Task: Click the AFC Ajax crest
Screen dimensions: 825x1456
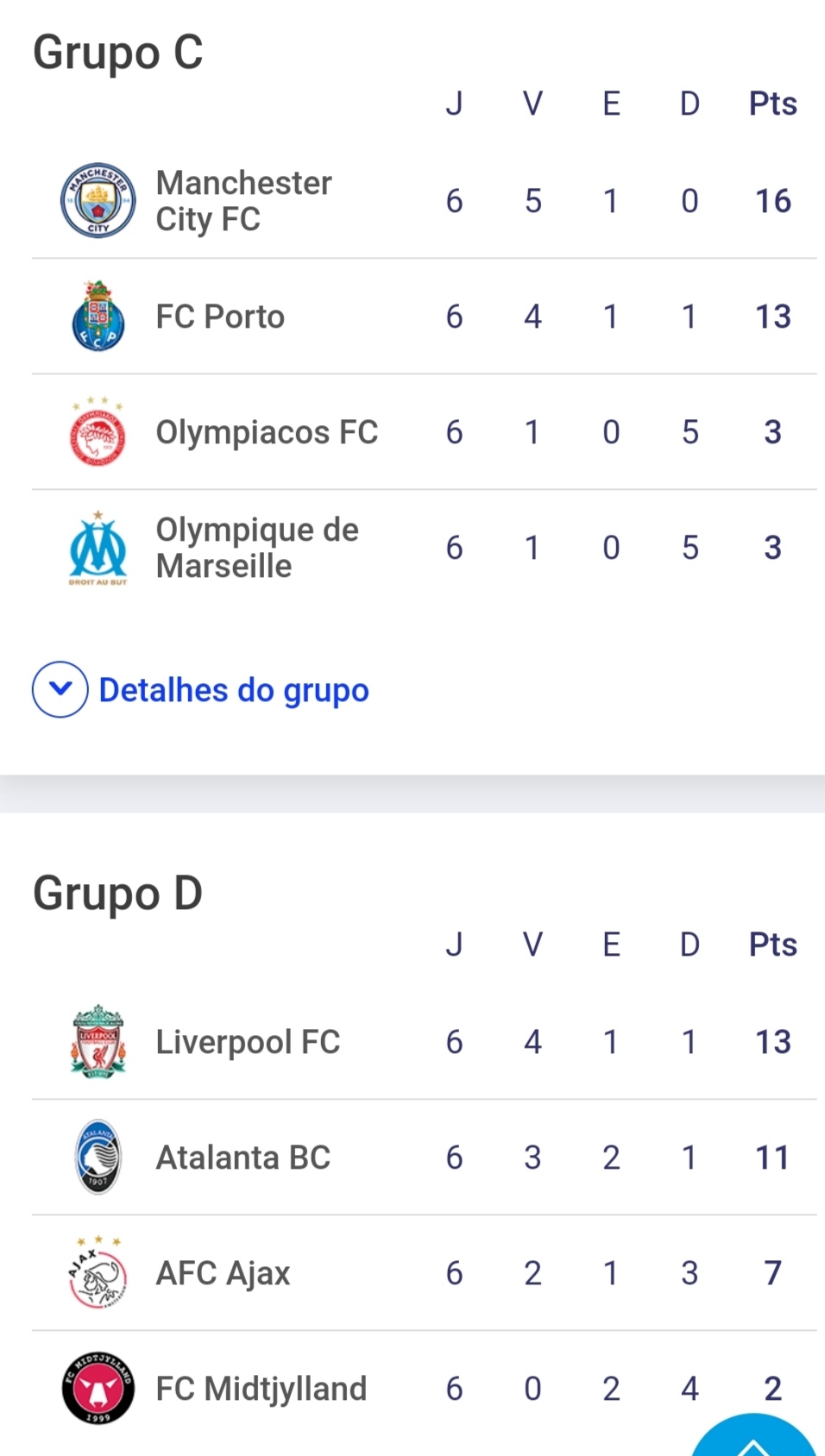Action: pyautogui.click(x=98, y=1273)
